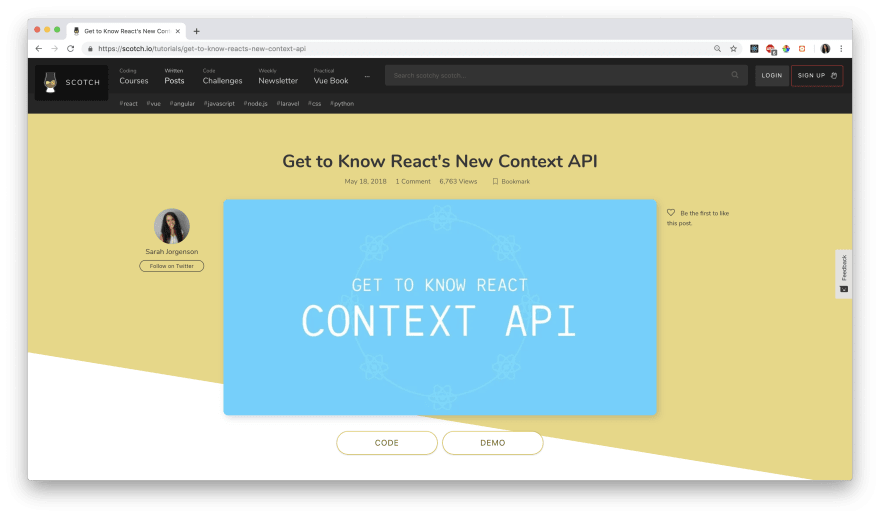Click the '1 Comment' link
The width and height of the screenshot is (880, 517).
(x=413, y=181)
